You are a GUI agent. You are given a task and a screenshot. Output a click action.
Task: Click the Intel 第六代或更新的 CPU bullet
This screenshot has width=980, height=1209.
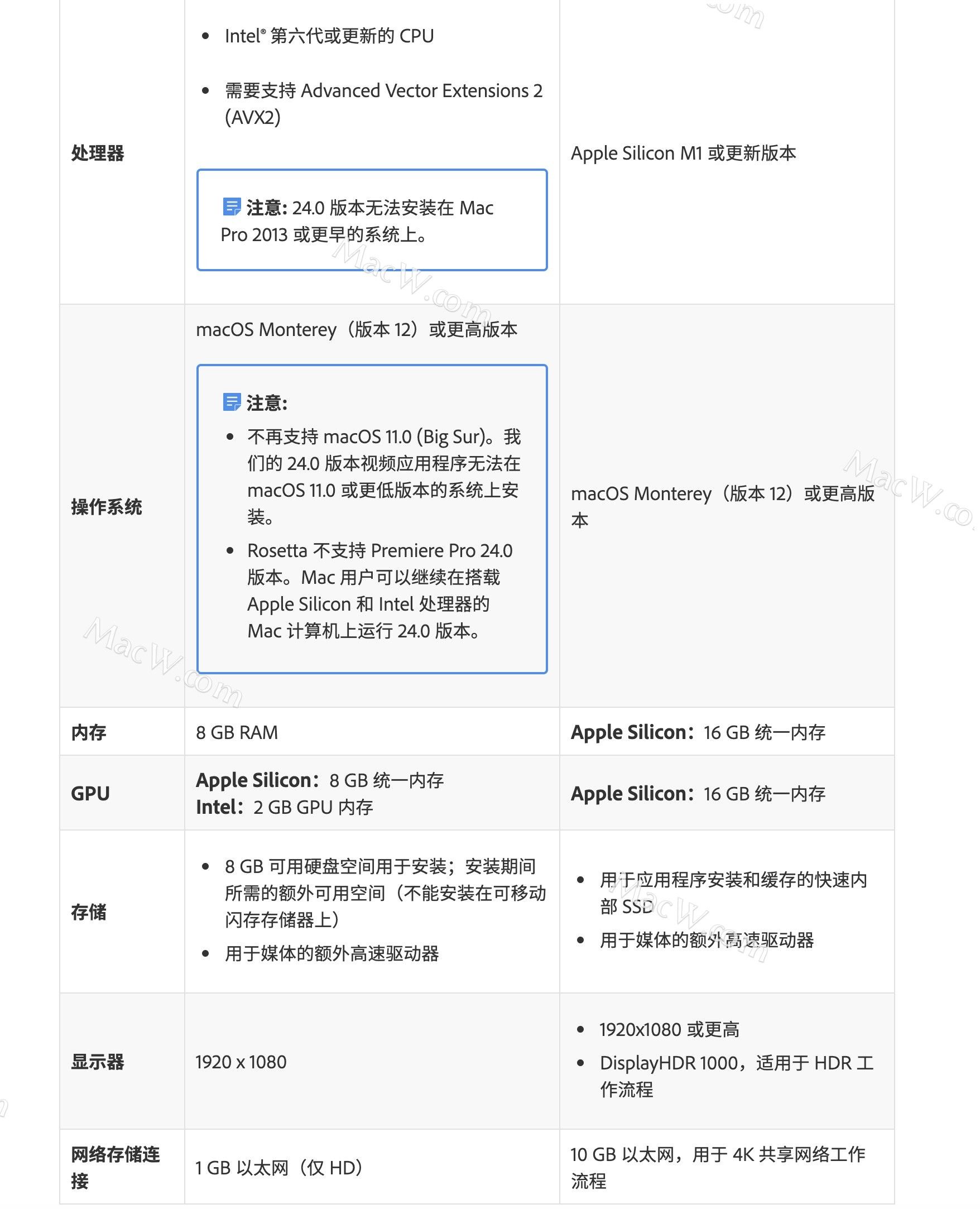pyautogui.click(x=329, y=36)
